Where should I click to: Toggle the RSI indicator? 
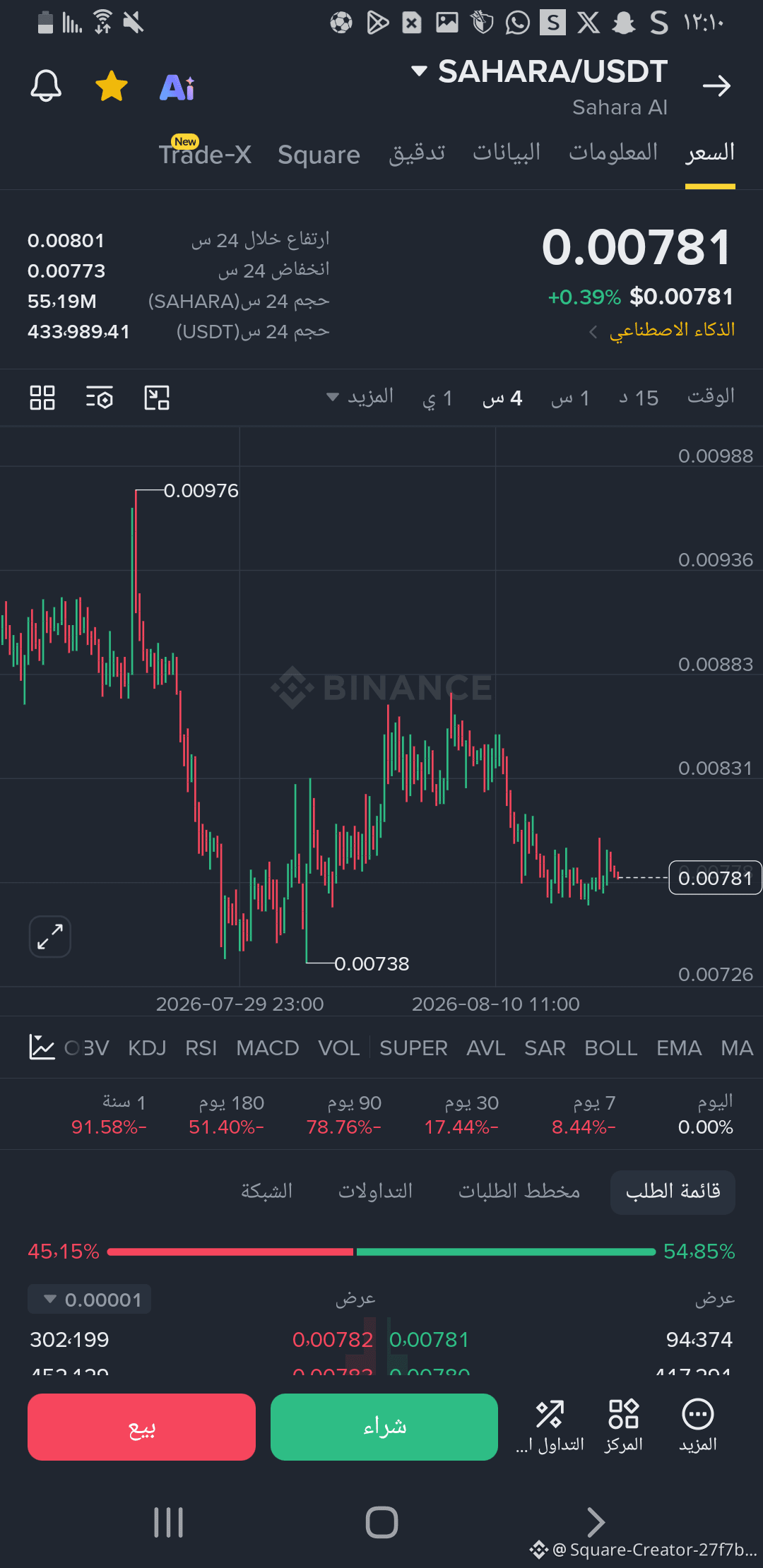[x=201, y=1048]
